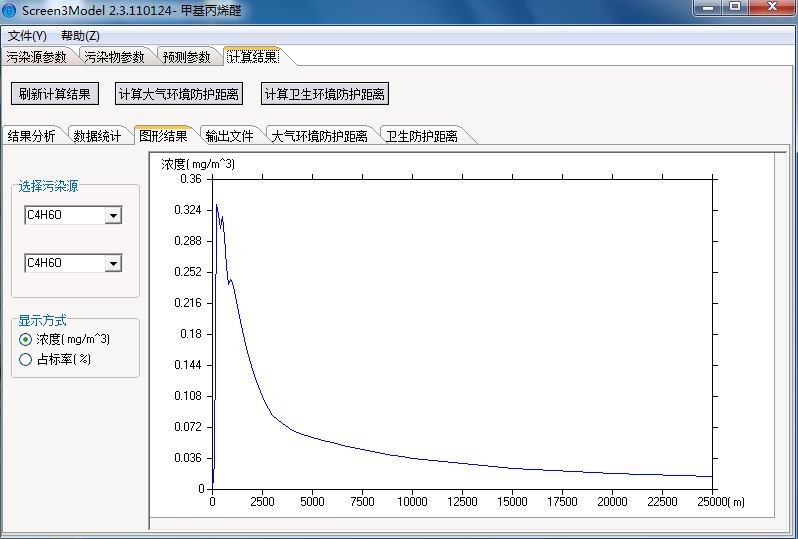The height and width of the screenshot is (539, 798).
Task: Click the 选择污染源 group label
Action: 48,186
